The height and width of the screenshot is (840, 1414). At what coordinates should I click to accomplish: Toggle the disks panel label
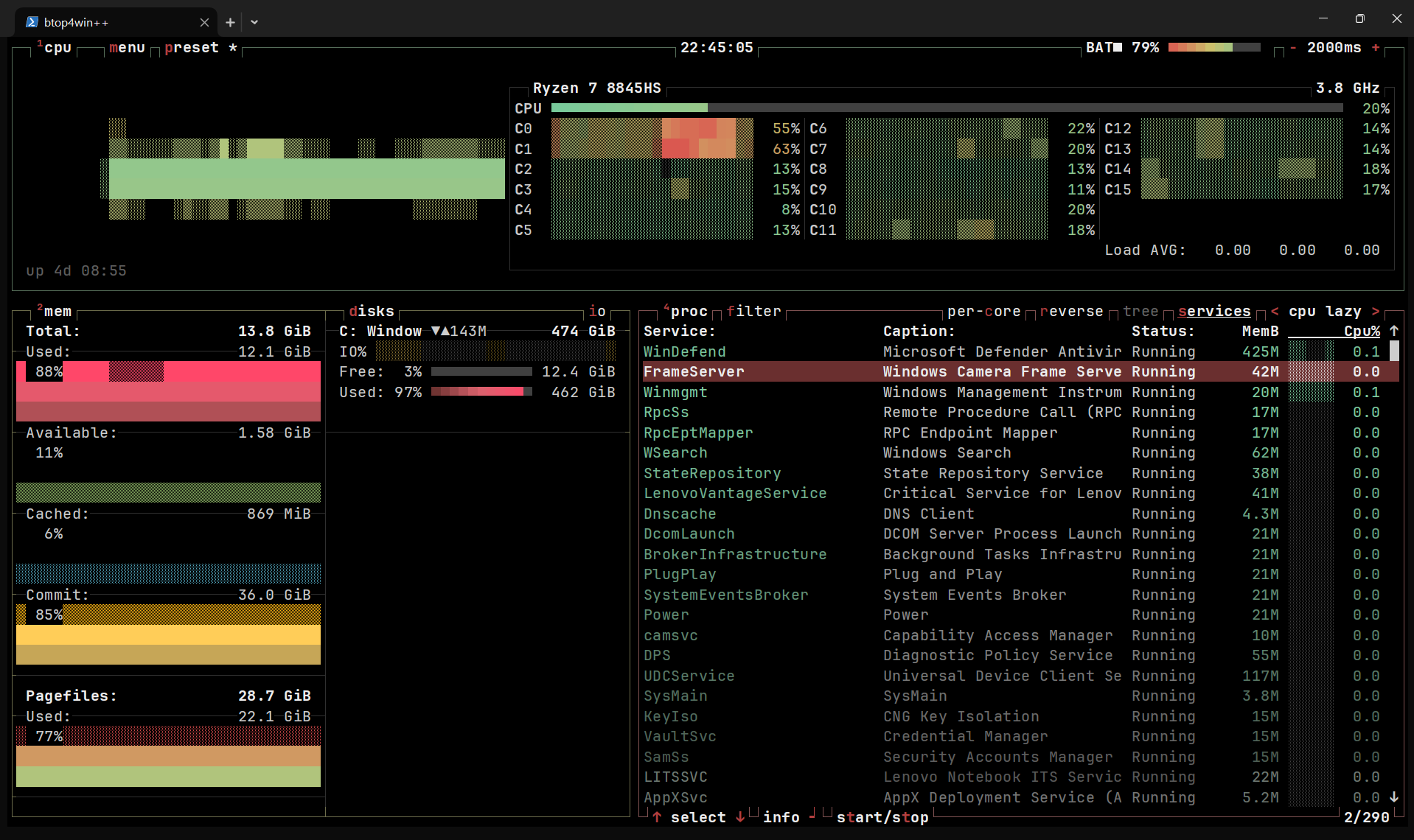click(372, 311)
